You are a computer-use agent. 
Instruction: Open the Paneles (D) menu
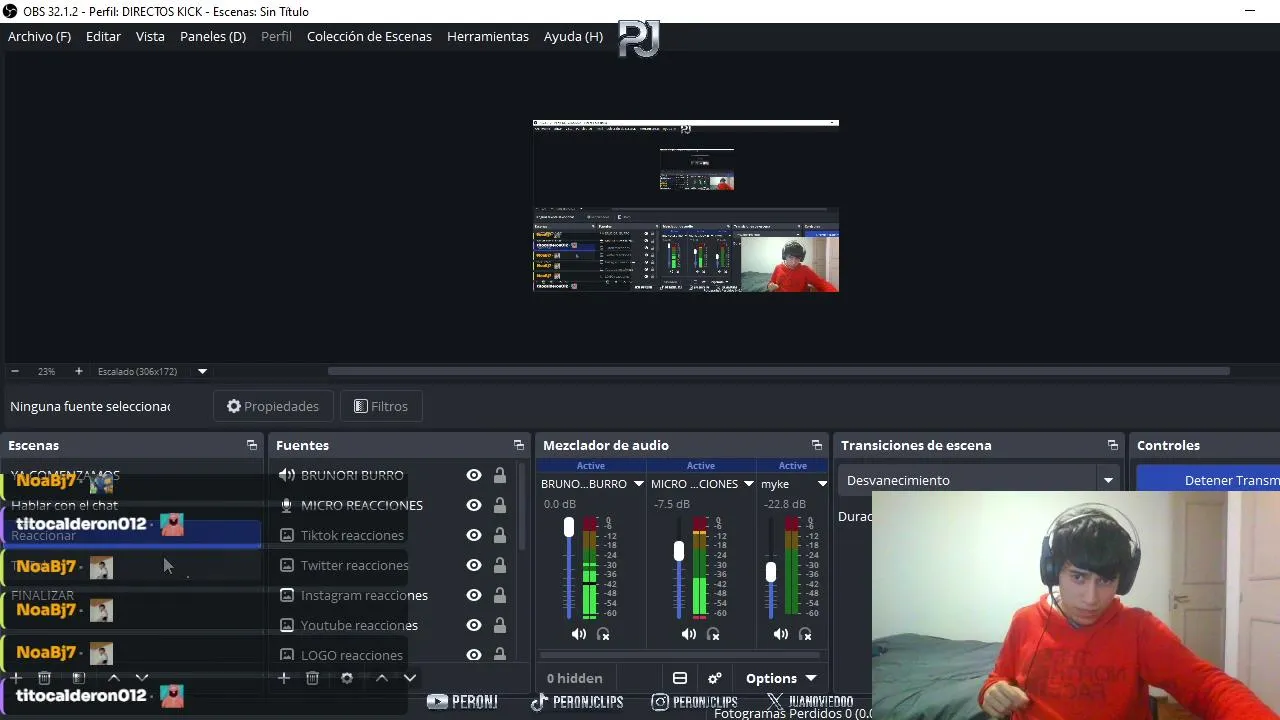coord(213,36)
